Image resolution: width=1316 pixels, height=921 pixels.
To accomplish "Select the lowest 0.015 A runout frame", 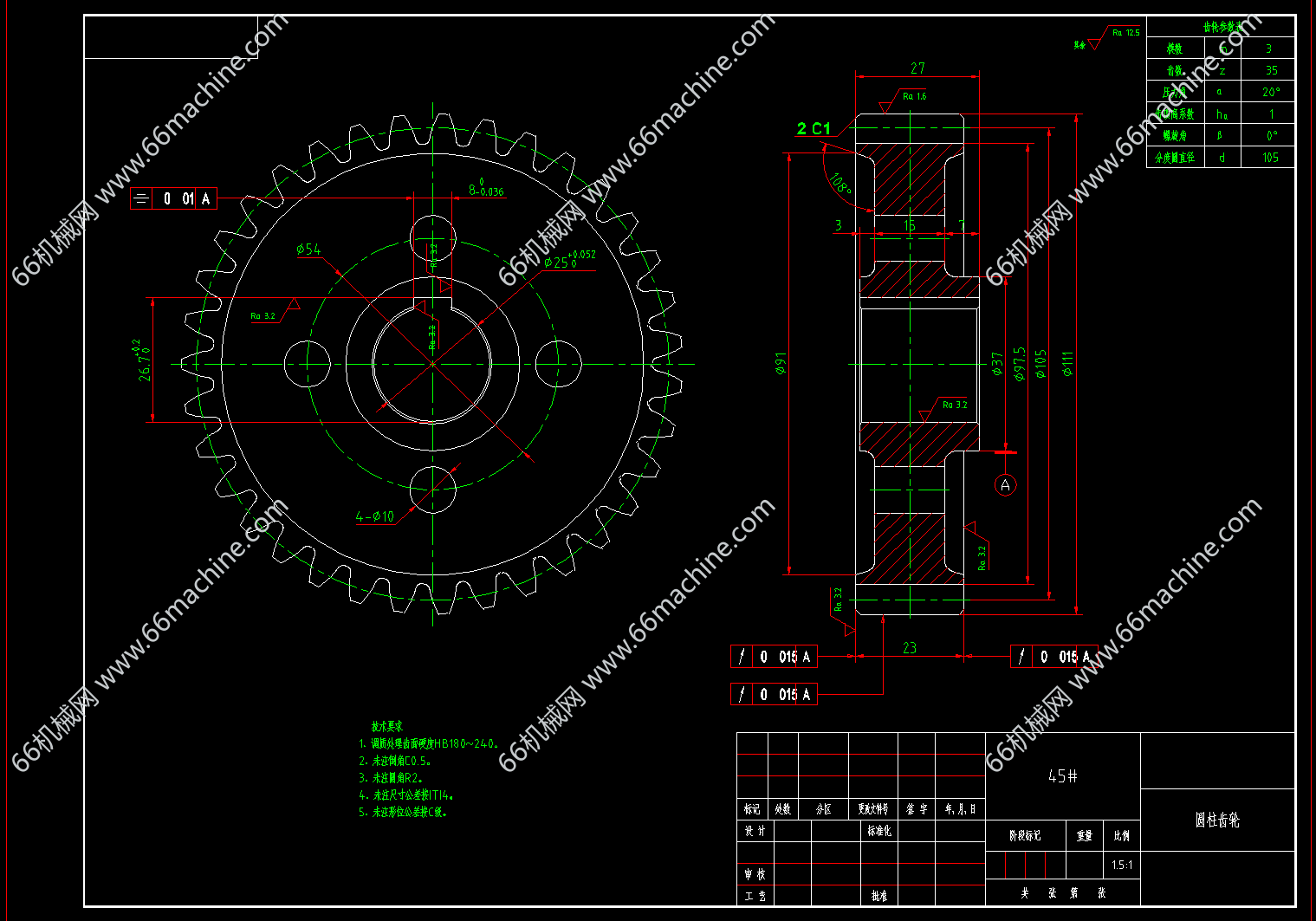I will click(774, 694).
